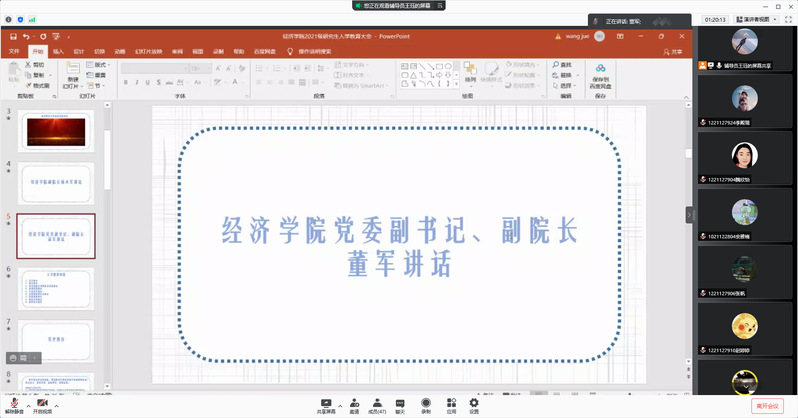Open the meeting Settings gear icon

click(474, 403)
